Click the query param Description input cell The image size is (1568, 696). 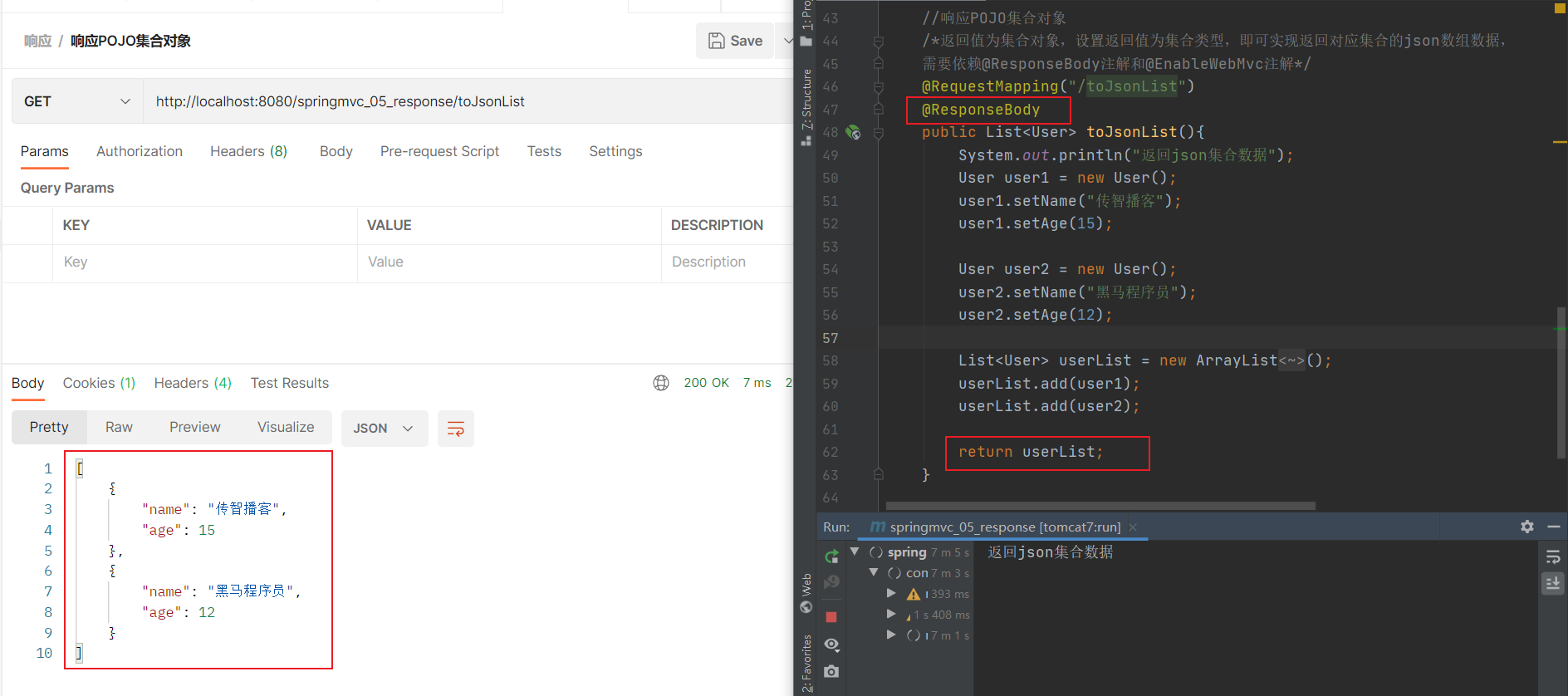pyautogui.click(x=728, y=262)
